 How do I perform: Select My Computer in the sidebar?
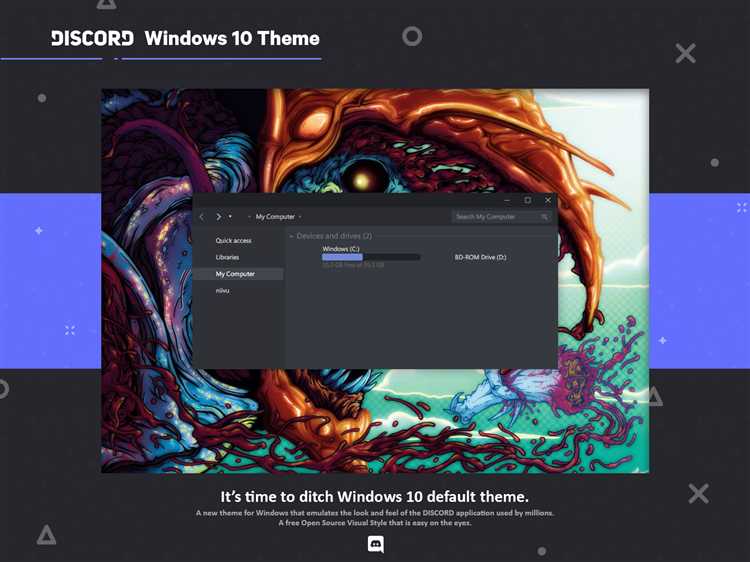[239, 274]
